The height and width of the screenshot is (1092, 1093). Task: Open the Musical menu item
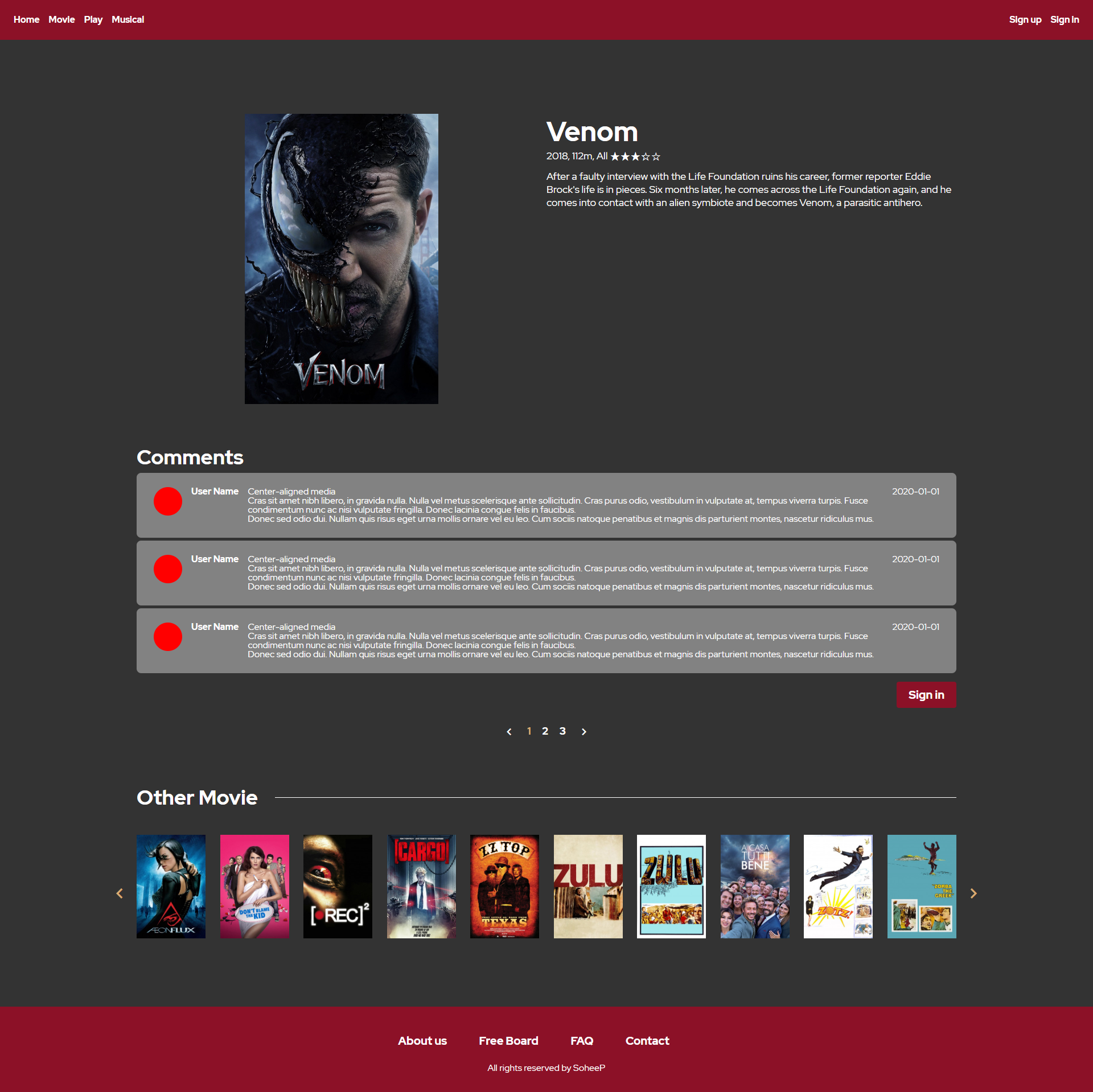coord(128,19)
